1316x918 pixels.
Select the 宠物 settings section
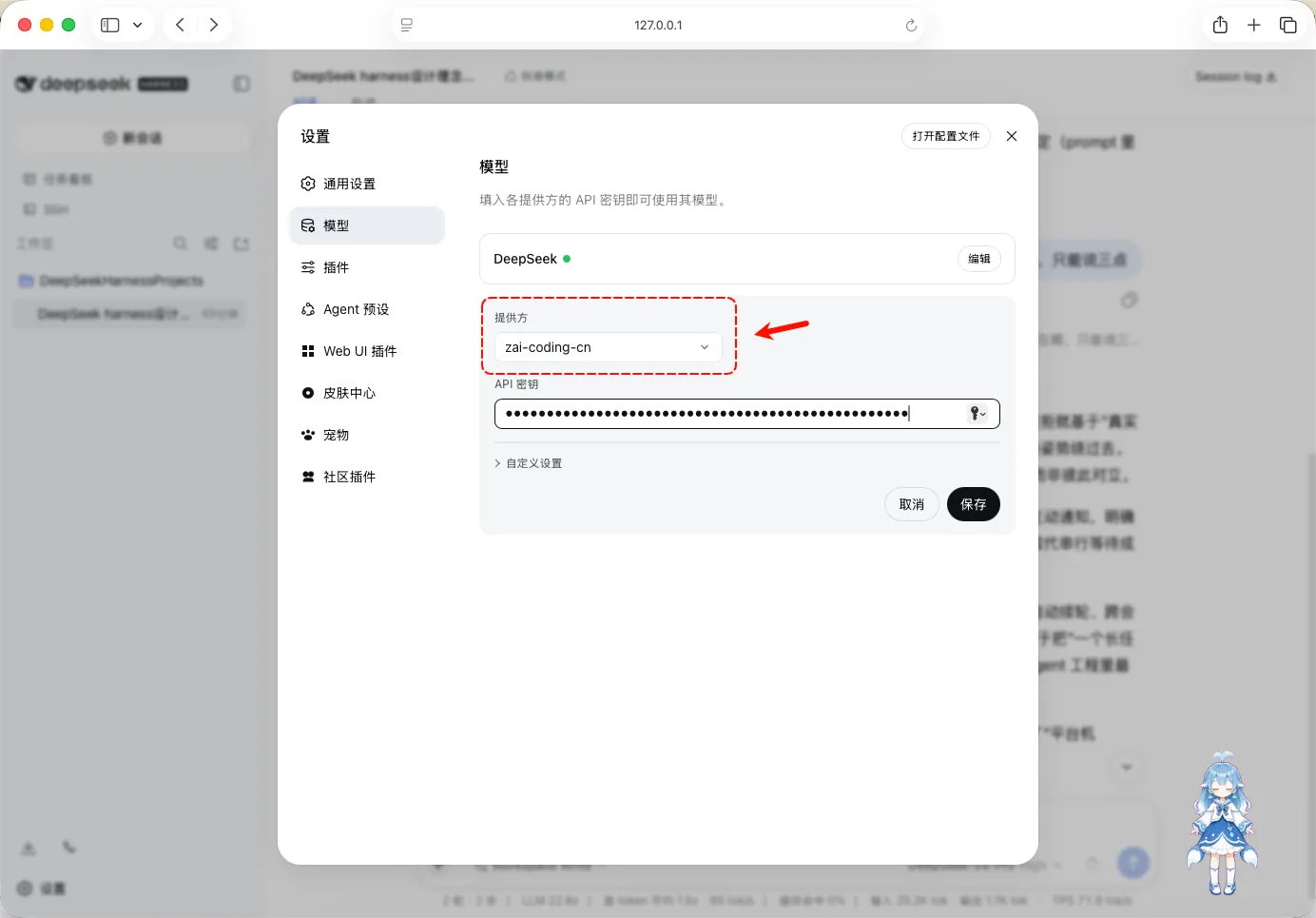click(x=367, y=435)
